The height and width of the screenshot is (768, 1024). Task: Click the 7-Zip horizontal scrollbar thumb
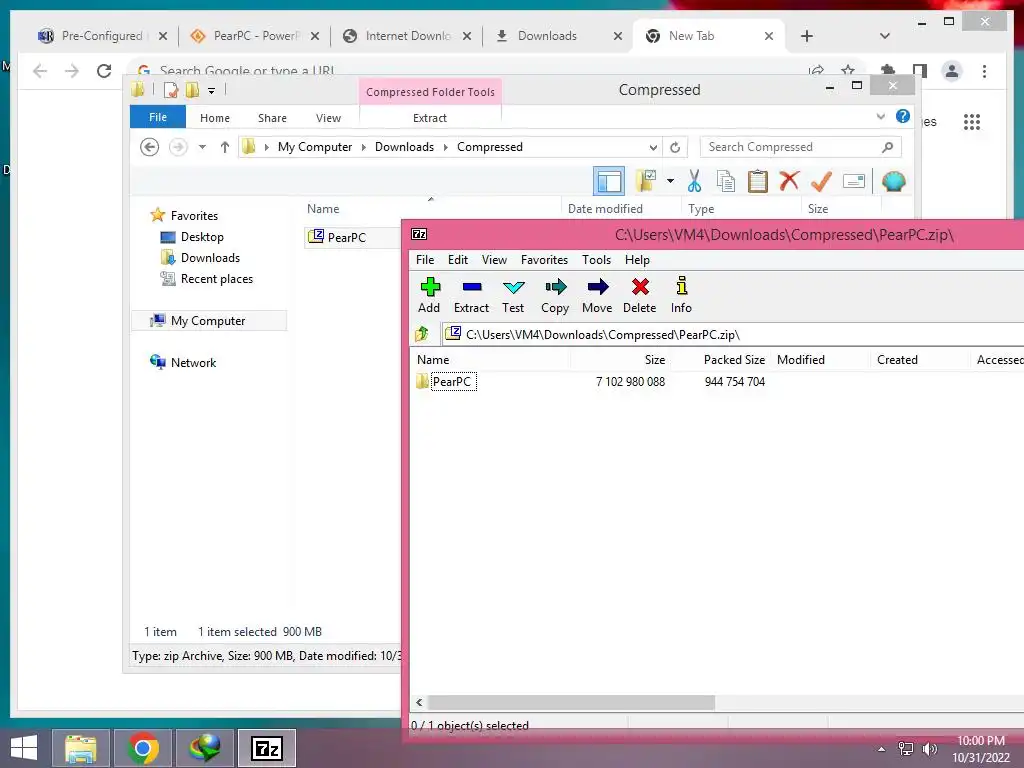tap(571, 703)
